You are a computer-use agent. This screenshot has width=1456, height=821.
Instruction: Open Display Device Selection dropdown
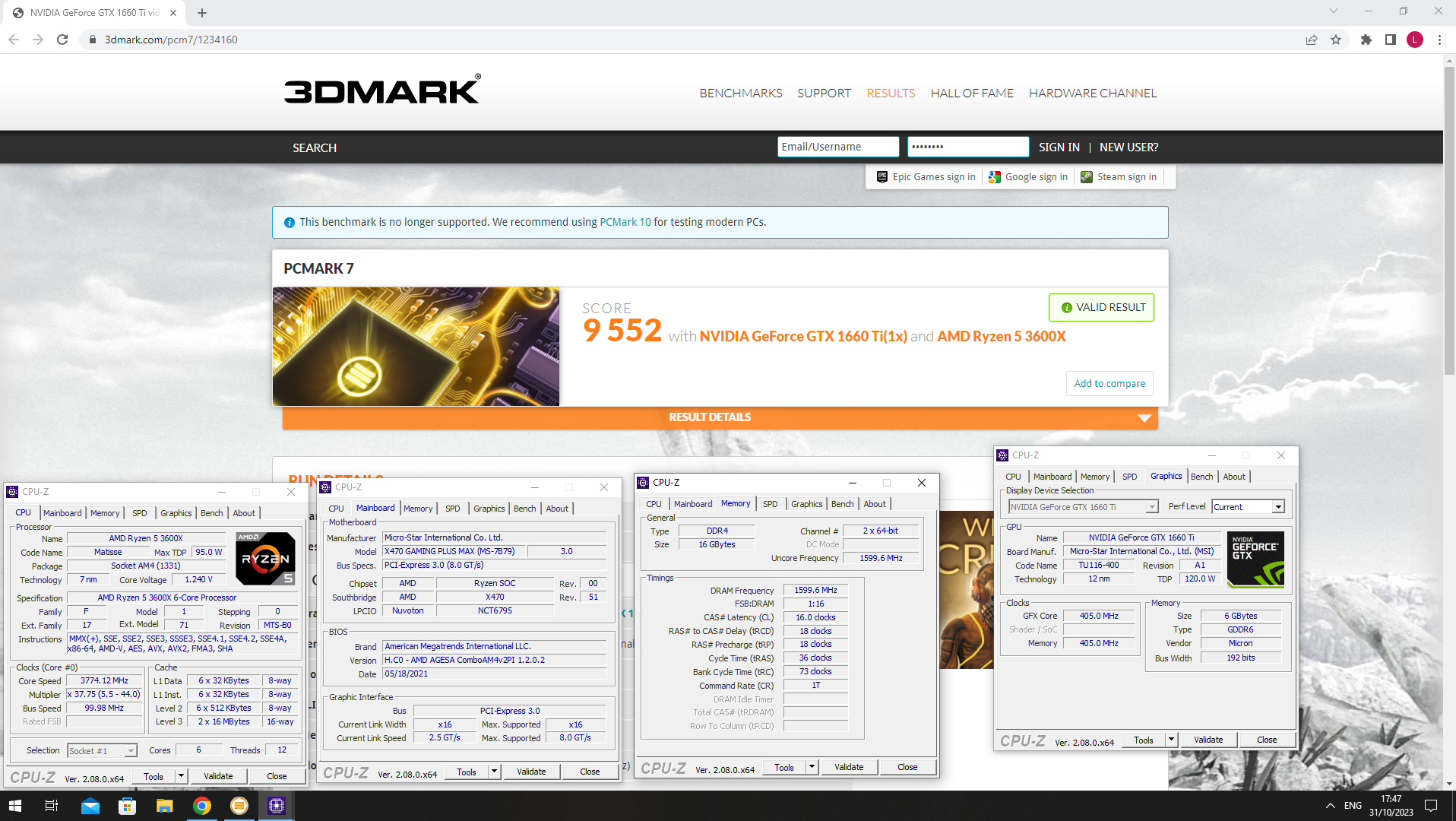(x=1083, y=507)
